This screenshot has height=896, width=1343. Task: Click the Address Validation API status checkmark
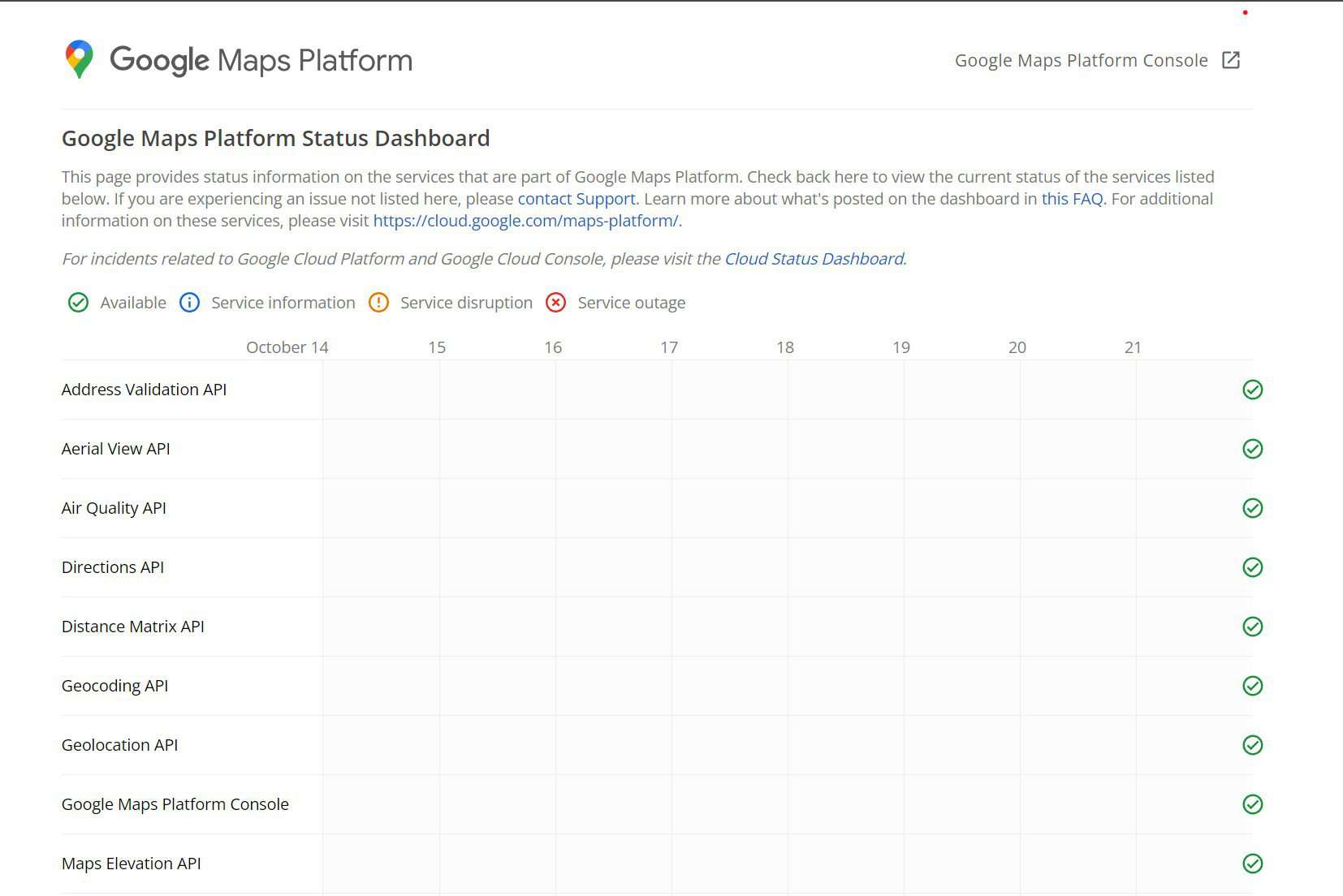point(1253,390)
